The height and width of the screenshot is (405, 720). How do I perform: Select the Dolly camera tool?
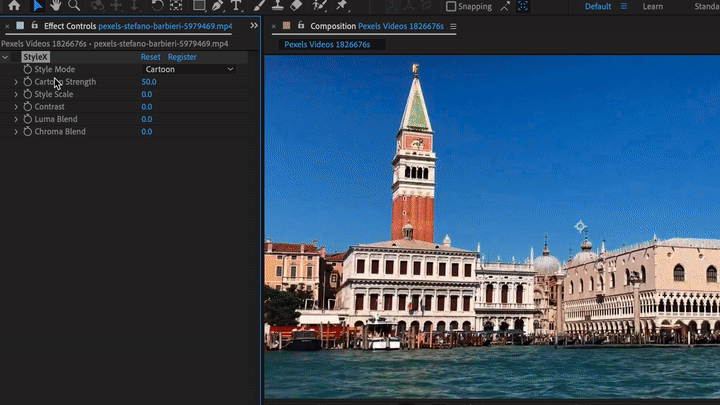[134, 6]
